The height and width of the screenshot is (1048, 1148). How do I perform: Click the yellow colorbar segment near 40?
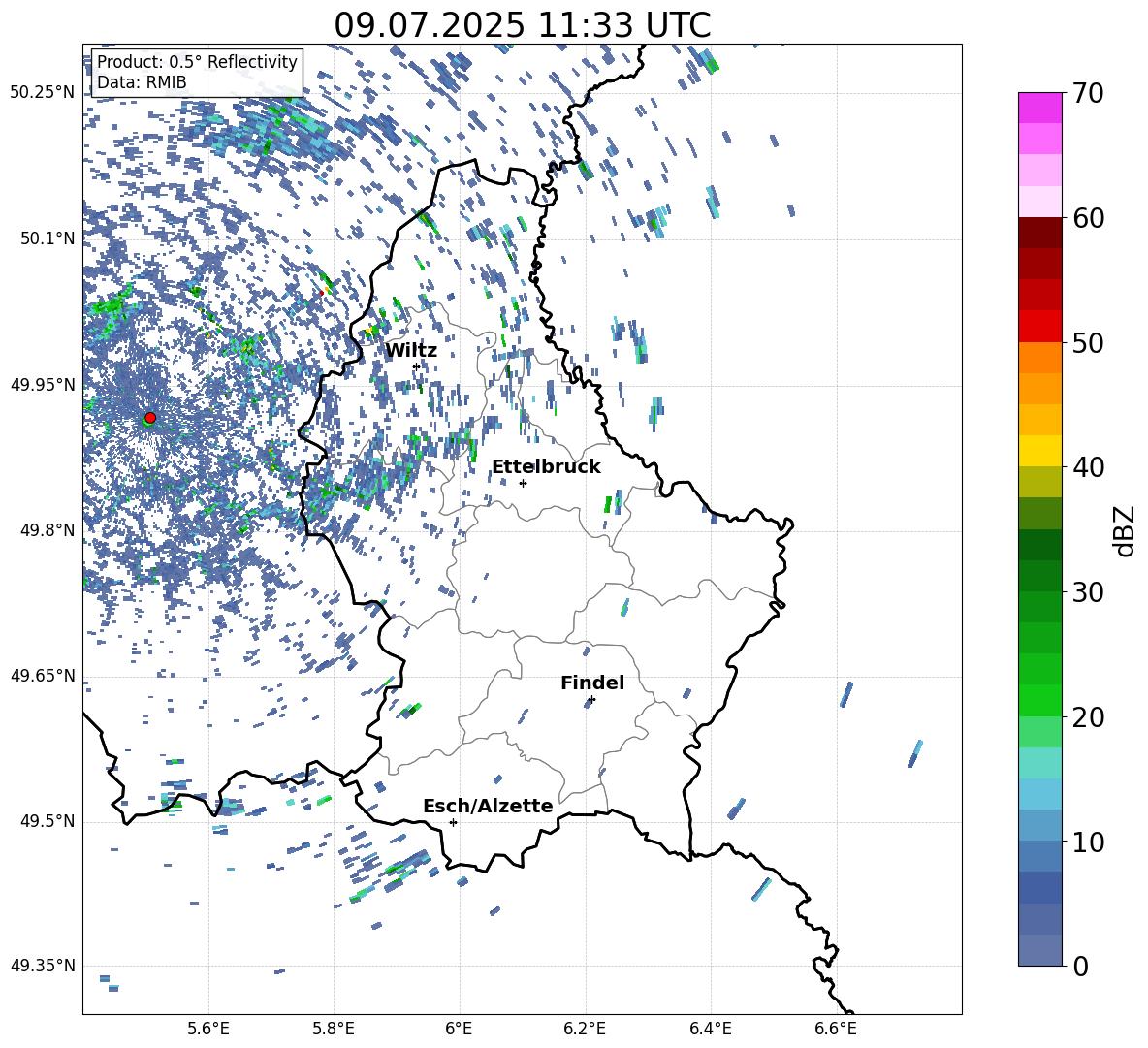1039,451
